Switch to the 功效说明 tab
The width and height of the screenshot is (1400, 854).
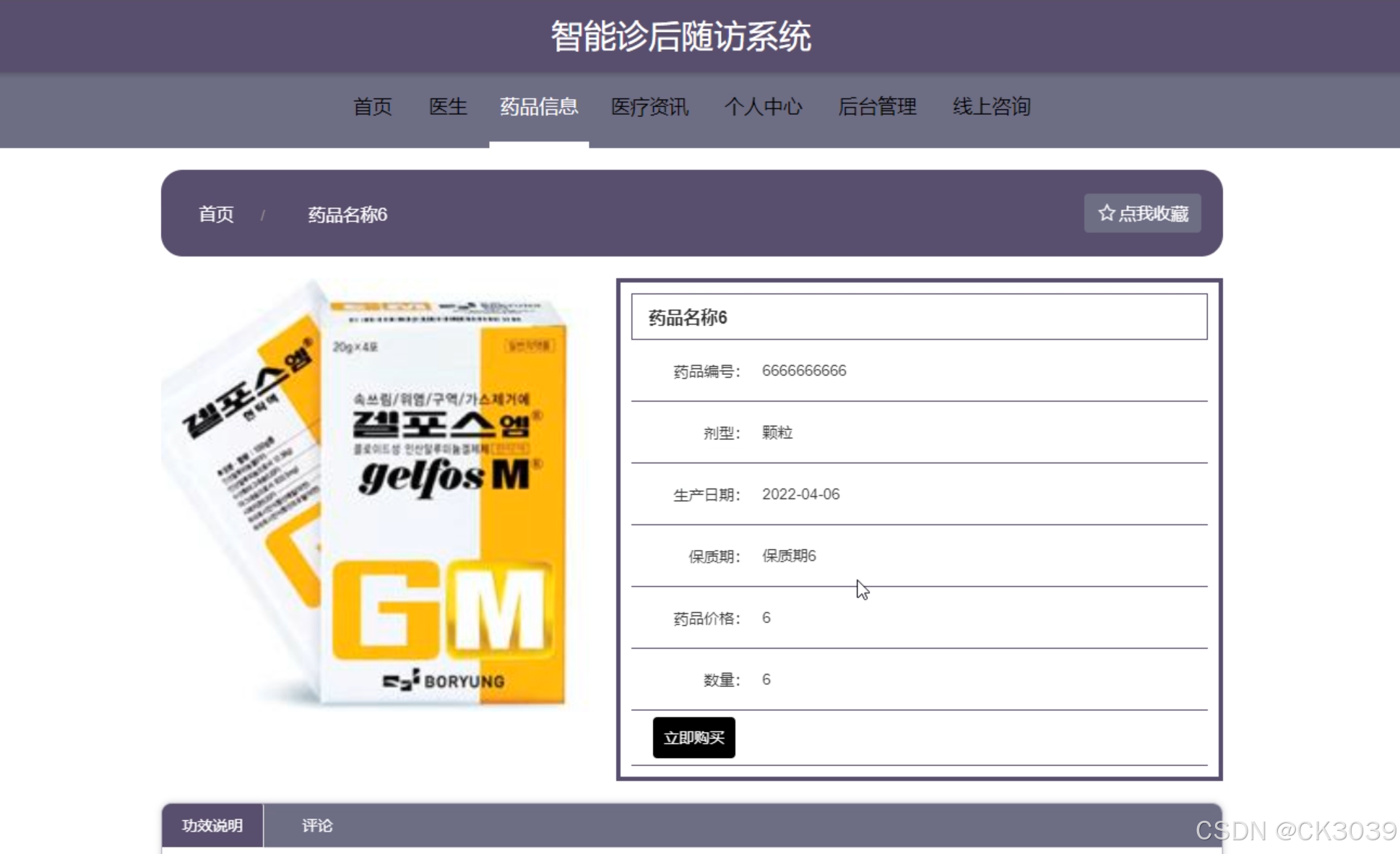click(212, 825)
